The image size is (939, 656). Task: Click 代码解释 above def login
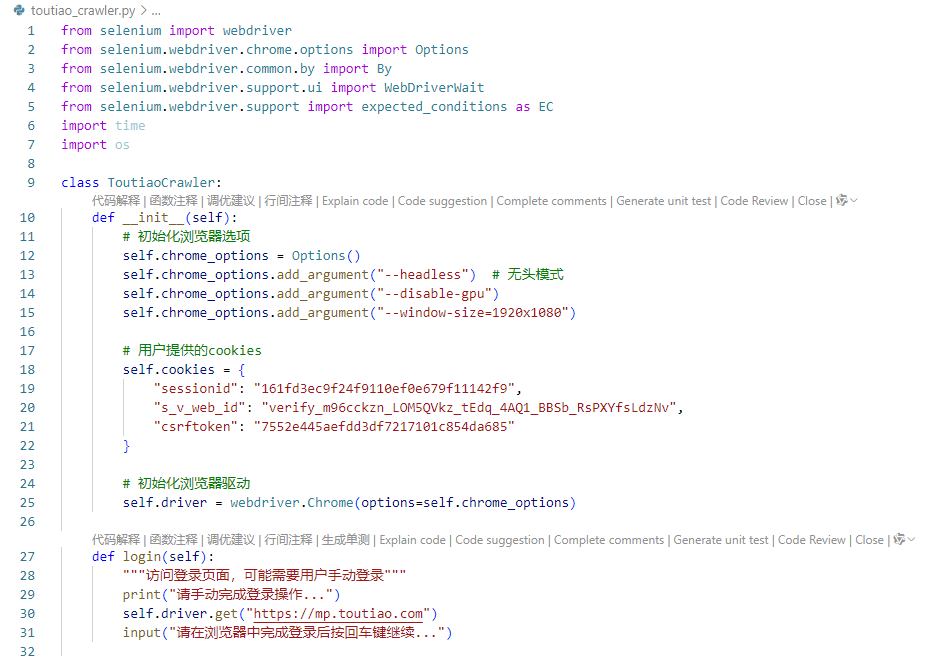pyautogui.click(x=116, y=540)
